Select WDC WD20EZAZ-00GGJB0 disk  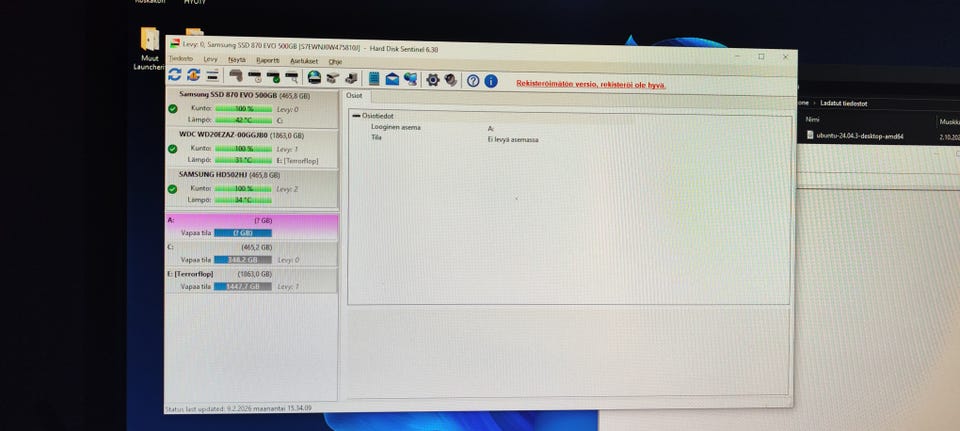pyautogui.click(x=251, y=148)
